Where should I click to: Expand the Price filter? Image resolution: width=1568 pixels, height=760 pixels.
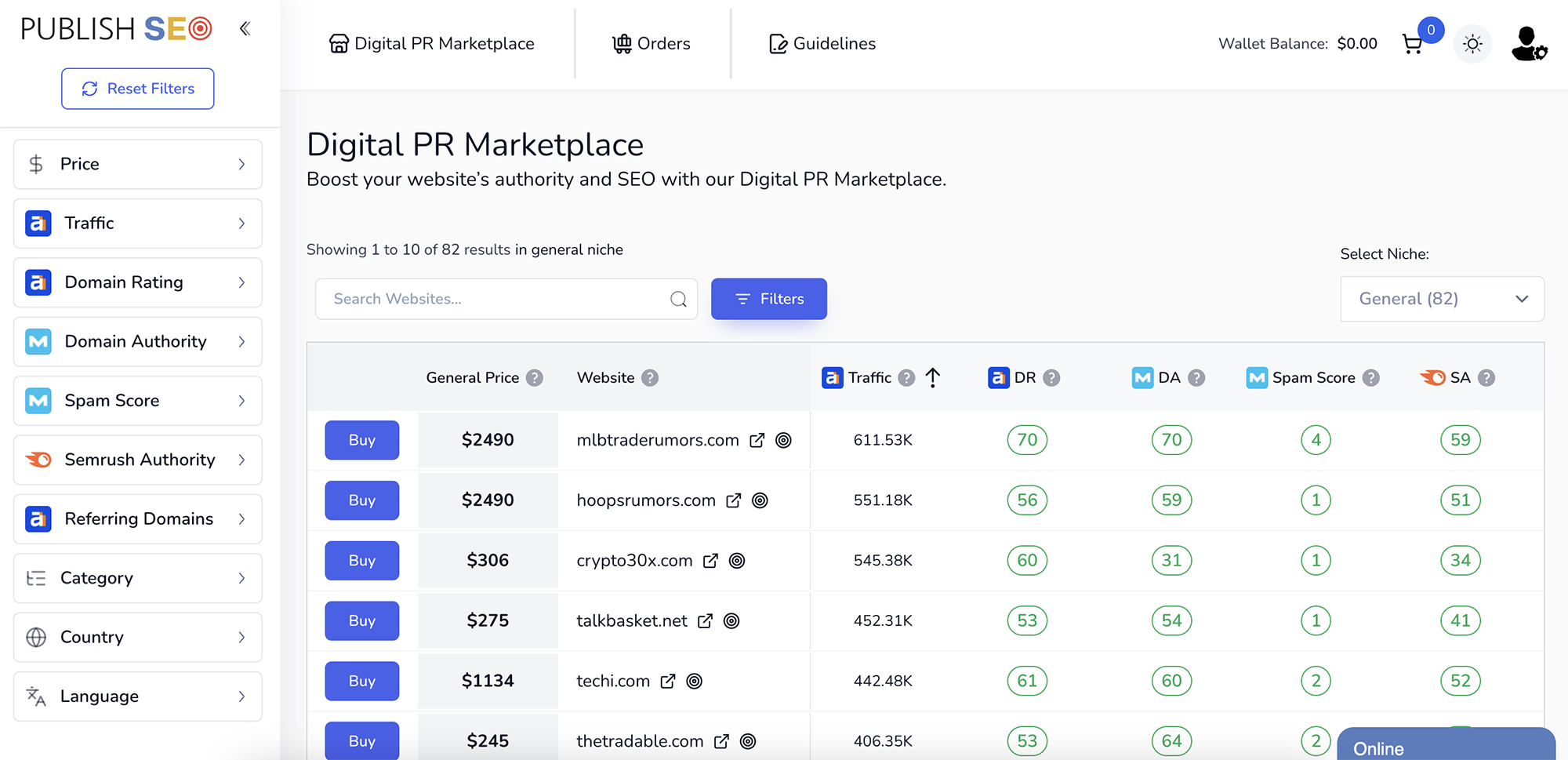(138, 164)
